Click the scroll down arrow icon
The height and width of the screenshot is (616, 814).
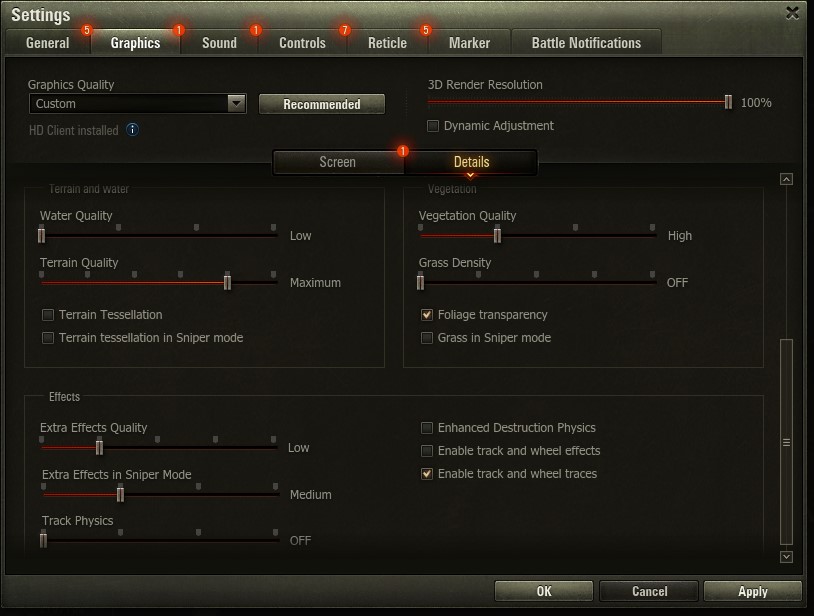786,557
